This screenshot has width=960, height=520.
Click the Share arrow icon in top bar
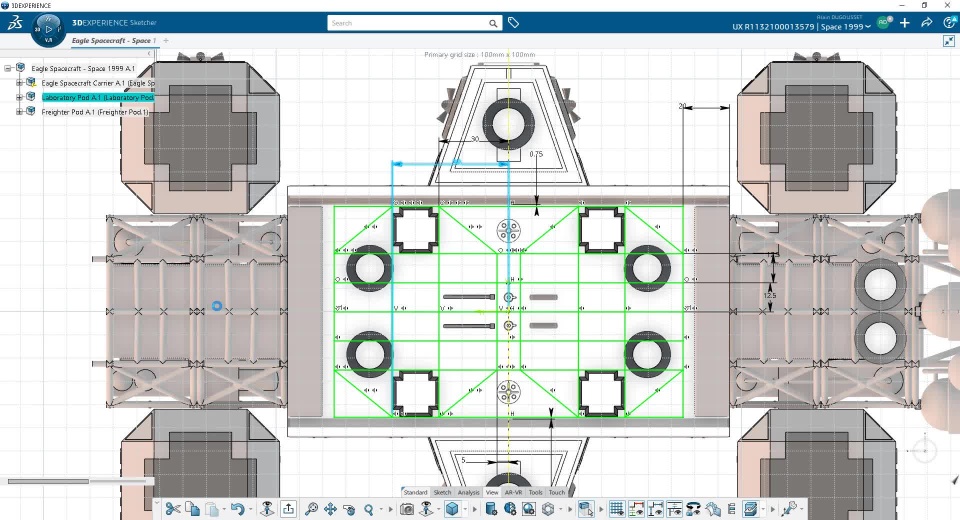click(926, 23)
